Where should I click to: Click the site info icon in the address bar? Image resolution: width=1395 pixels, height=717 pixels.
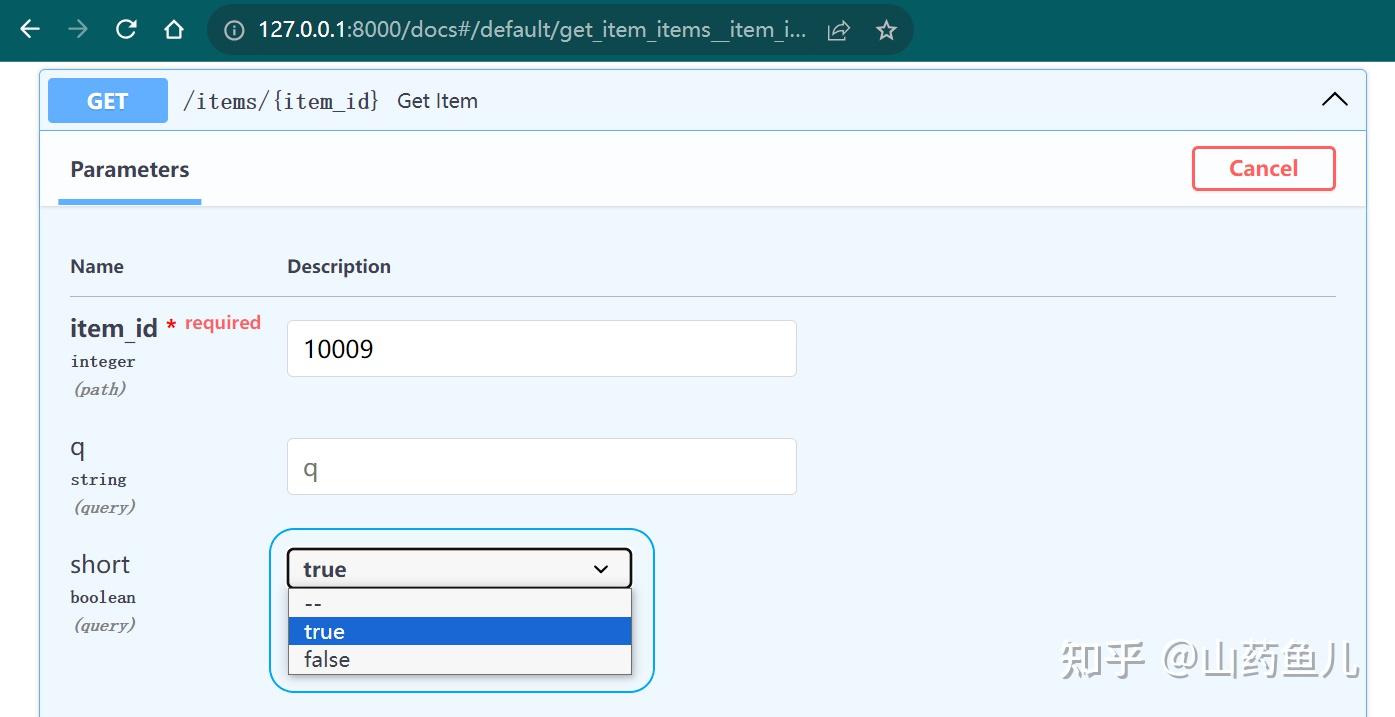(x=234, y=30)
